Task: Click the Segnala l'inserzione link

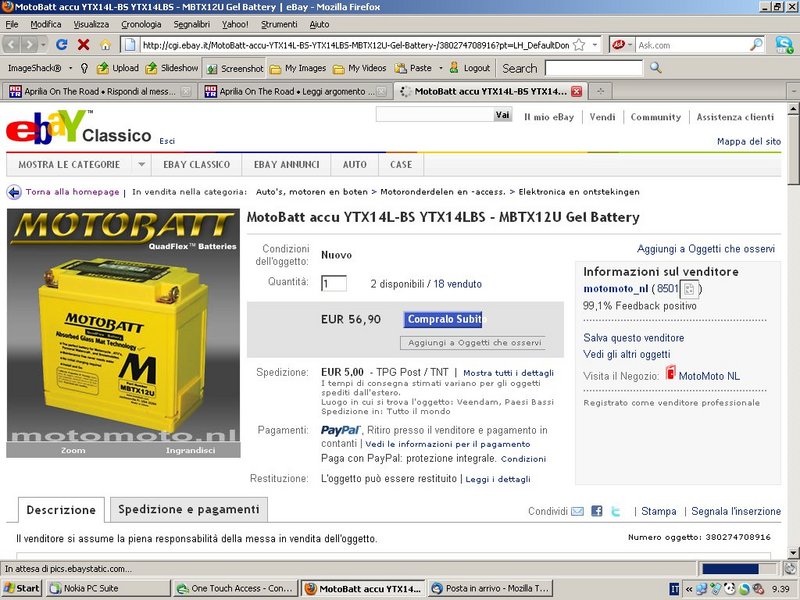Action: [x=736, y=511]
